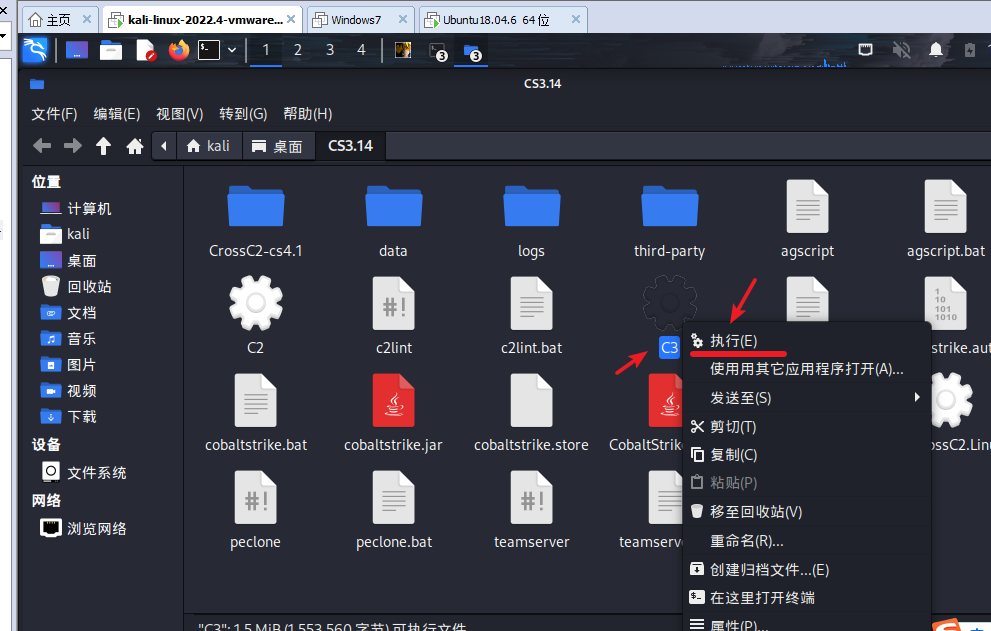Open the 转到(G) menu

[243, 114]
